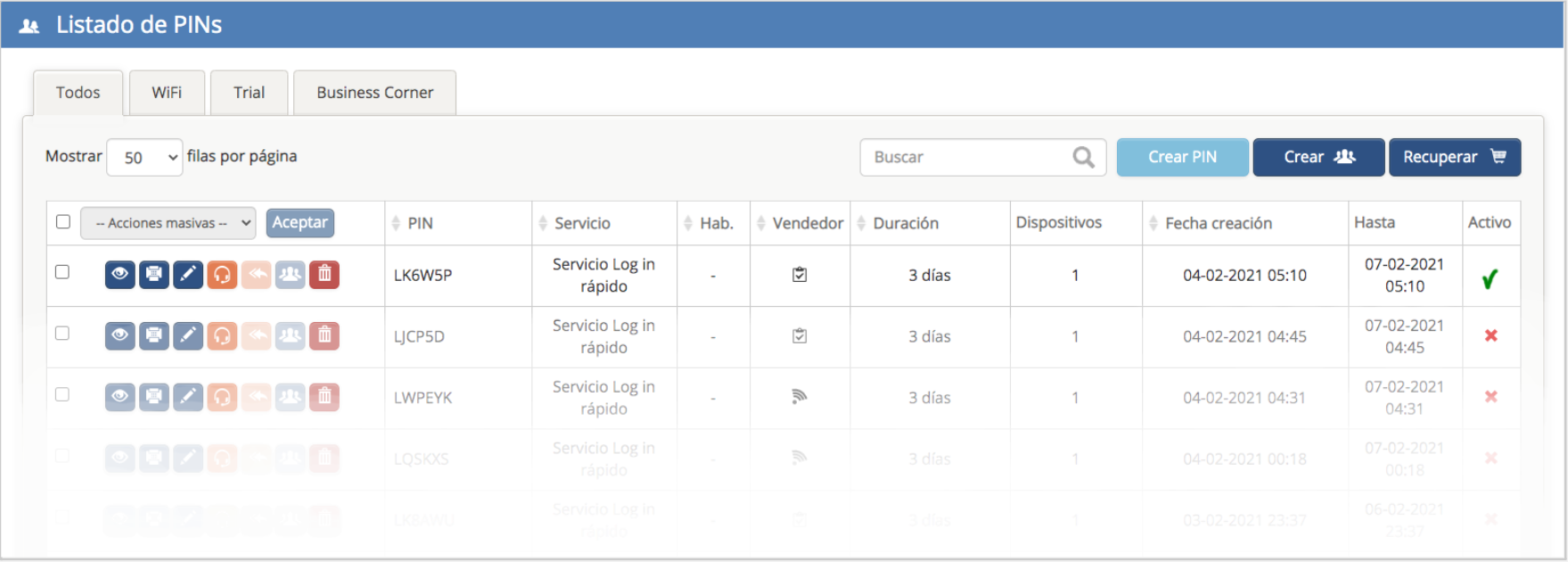Click the users group icon for LK6W5P

pos(290,274)
